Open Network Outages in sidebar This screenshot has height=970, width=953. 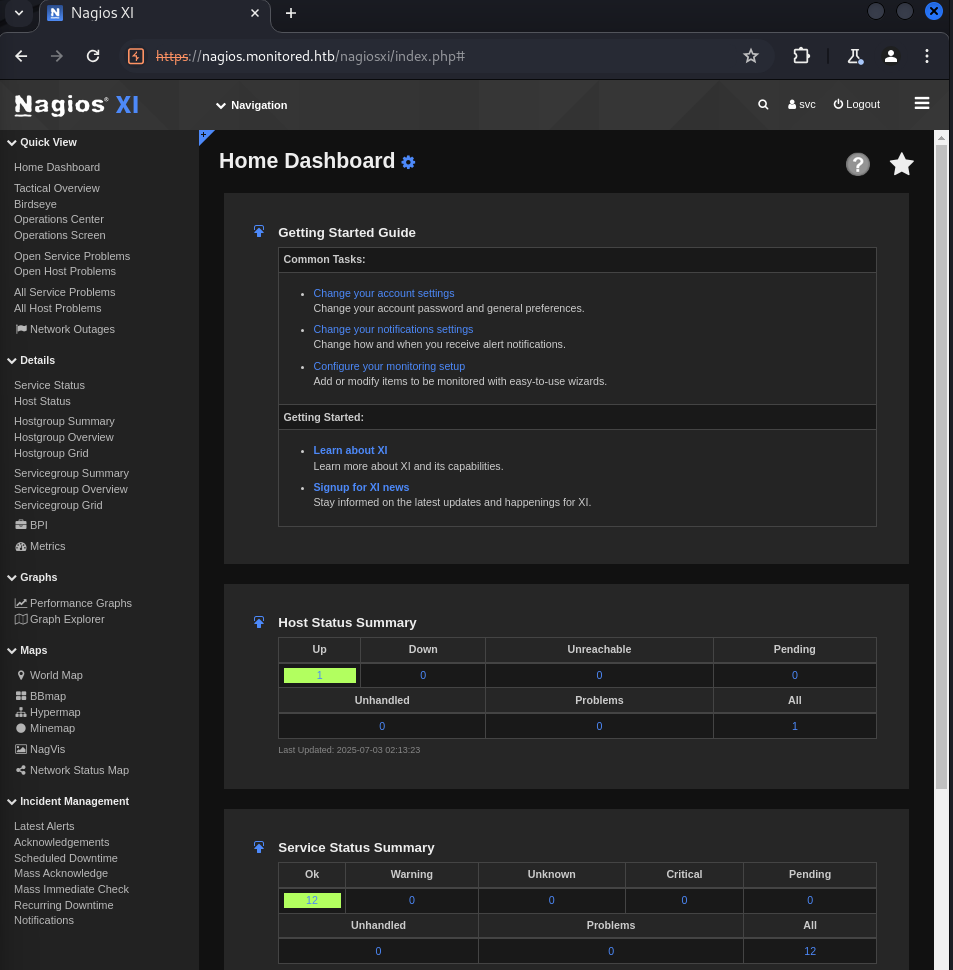point(65,329)
